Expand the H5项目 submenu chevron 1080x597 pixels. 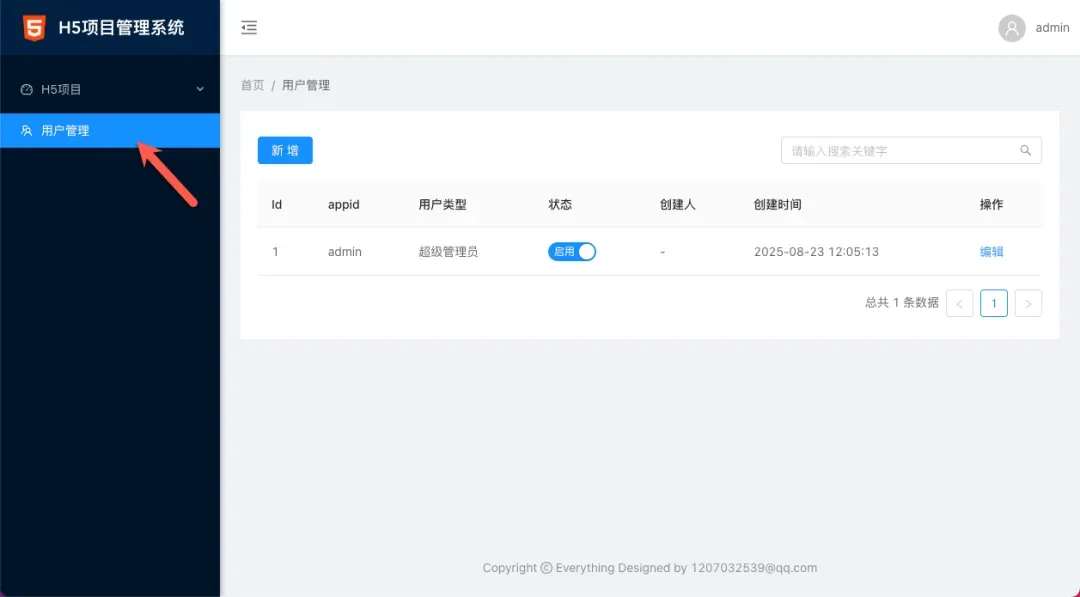(200, 90)
